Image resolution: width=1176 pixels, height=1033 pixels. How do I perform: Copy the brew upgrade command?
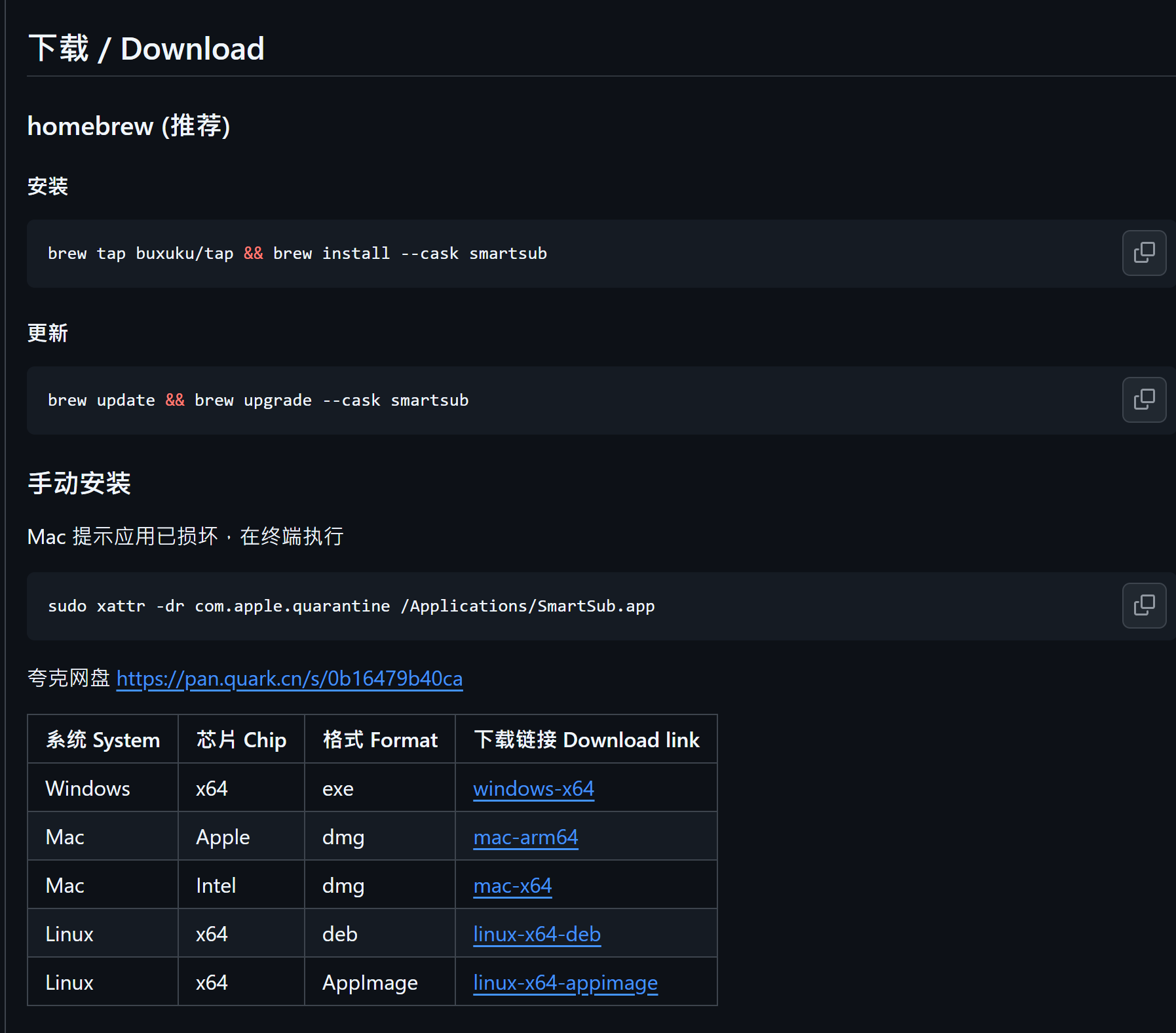pos(1144,400)
